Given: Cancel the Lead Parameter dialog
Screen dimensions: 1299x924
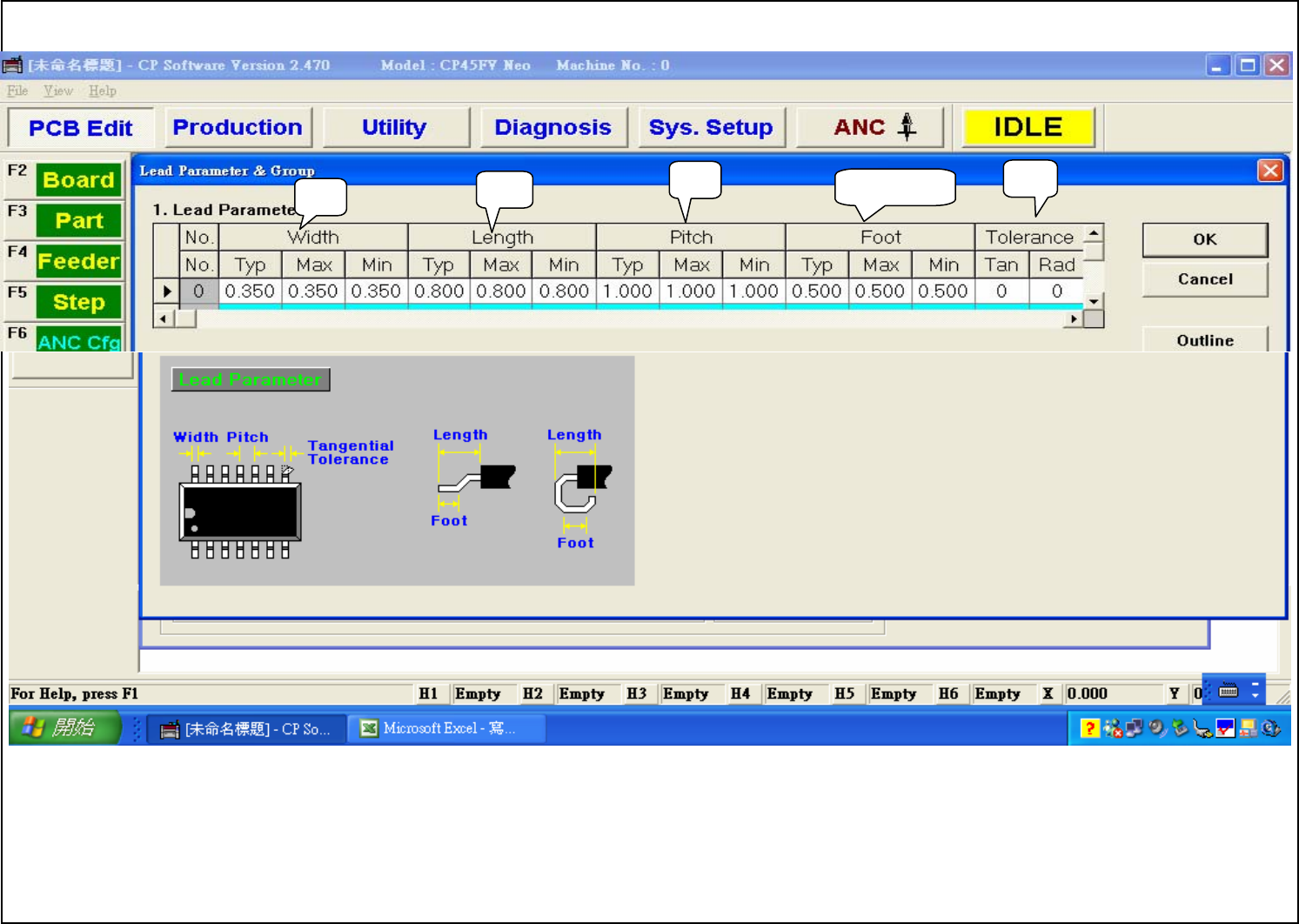Looking at the screenshot, I should [x=1205, y=279].
